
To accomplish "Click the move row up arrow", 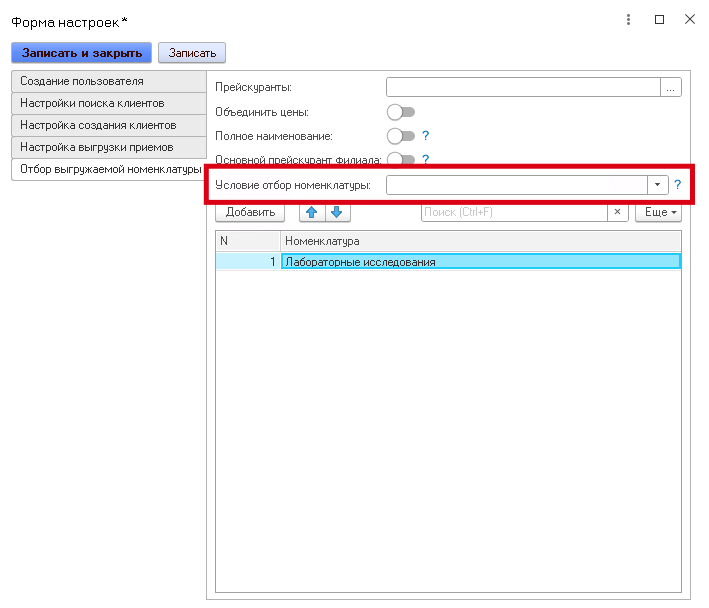I will pyautogui.click(x=312, y=212).
